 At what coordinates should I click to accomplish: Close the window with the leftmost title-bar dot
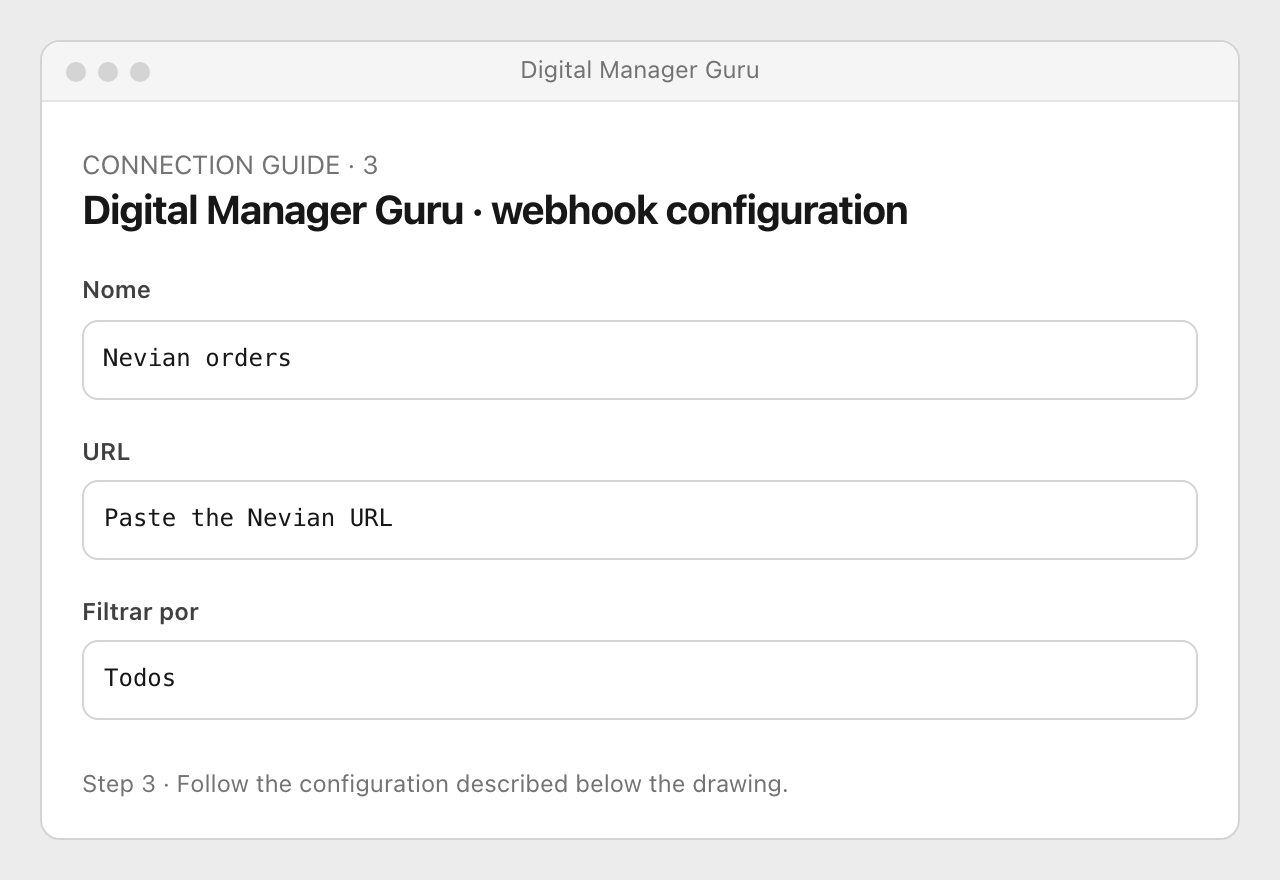(x=76, y=72)
